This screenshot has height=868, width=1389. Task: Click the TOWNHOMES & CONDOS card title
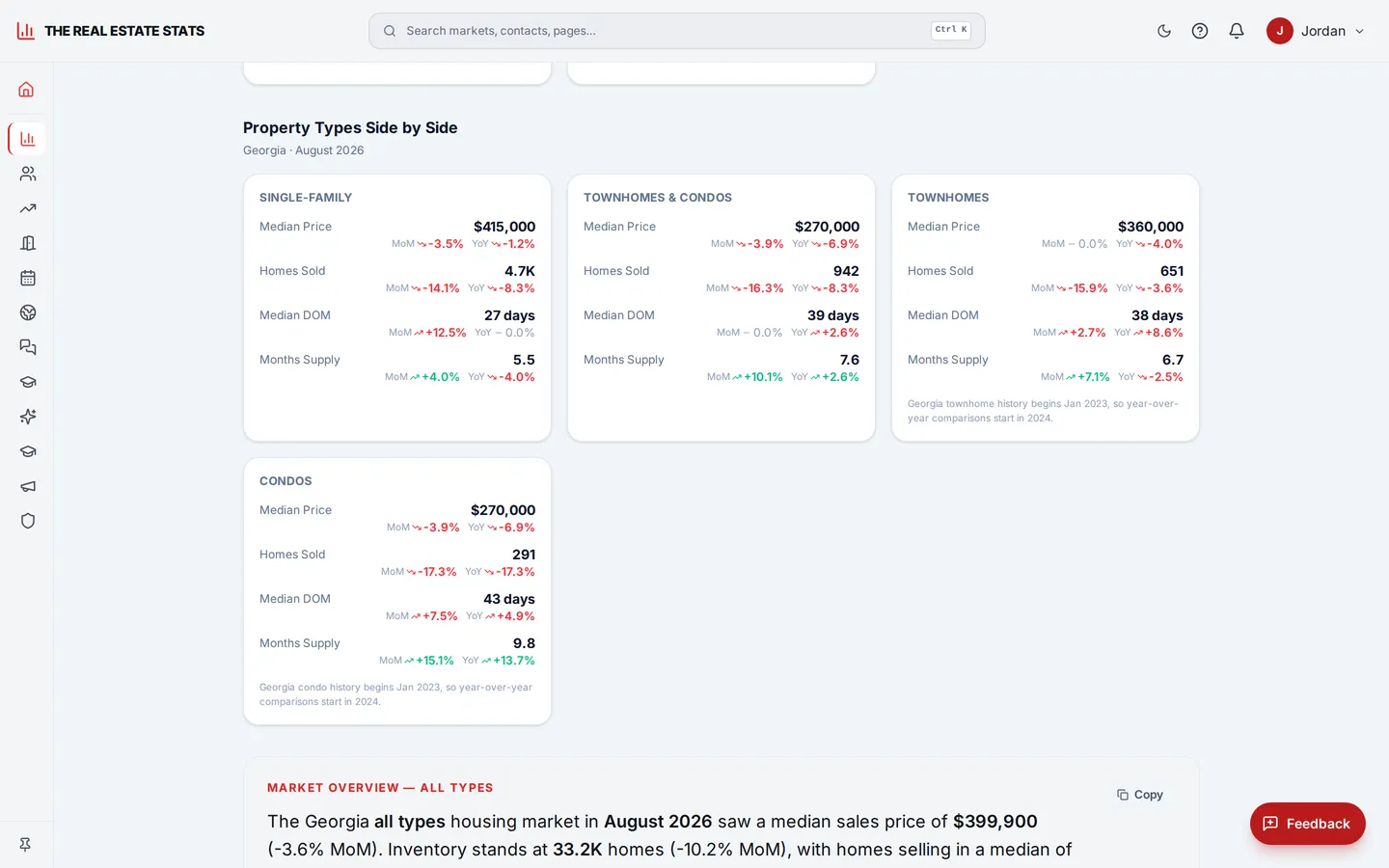point(658,198)
